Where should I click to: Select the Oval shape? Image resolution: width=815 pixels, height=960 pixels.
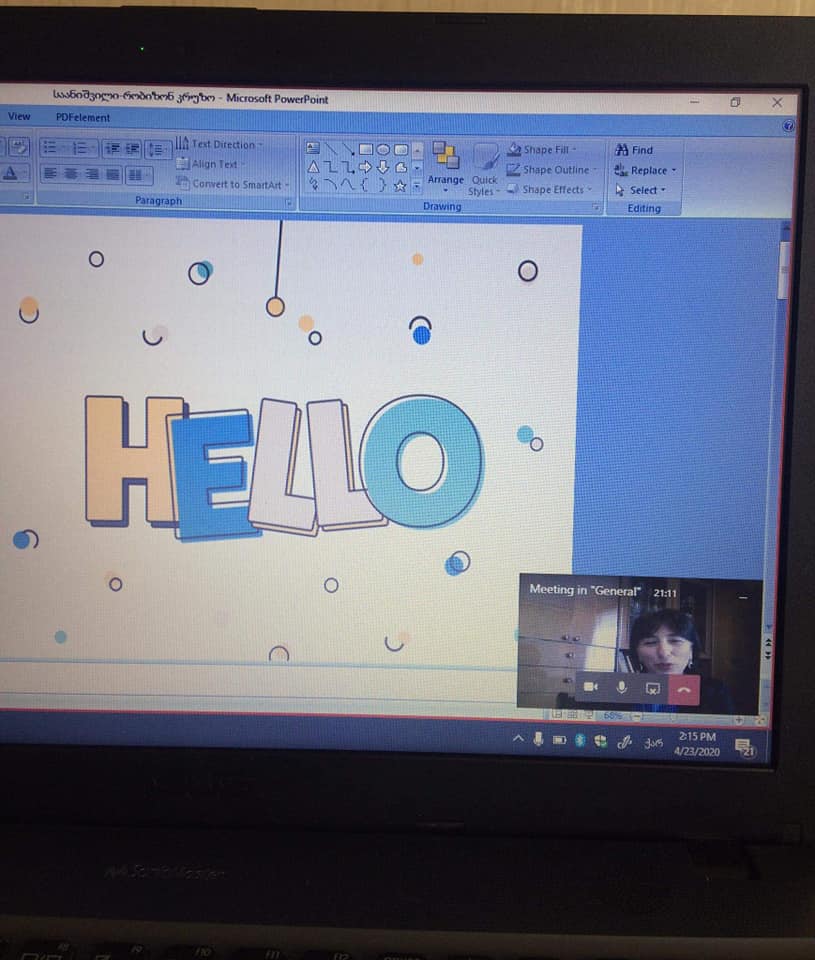(383, 149)
